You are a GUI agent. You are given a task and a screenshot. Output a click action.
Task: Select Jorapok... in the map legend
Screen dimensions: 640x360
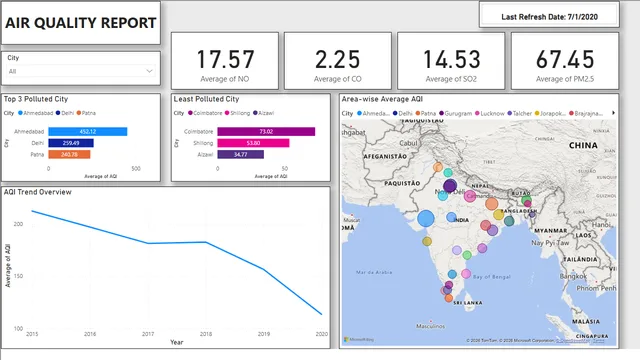point(550,113)
